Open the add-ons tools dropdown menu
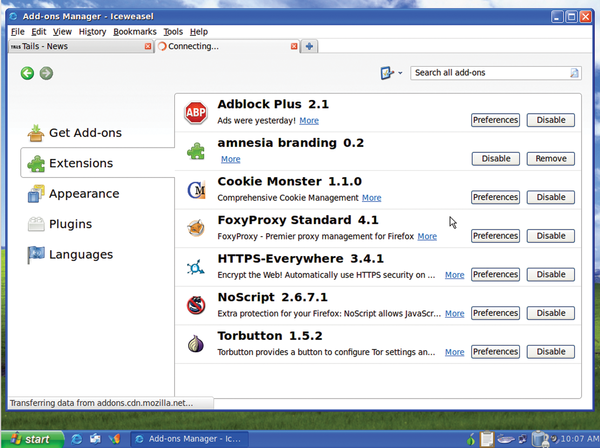The image size is (600, 448). (x=391, y=73)
